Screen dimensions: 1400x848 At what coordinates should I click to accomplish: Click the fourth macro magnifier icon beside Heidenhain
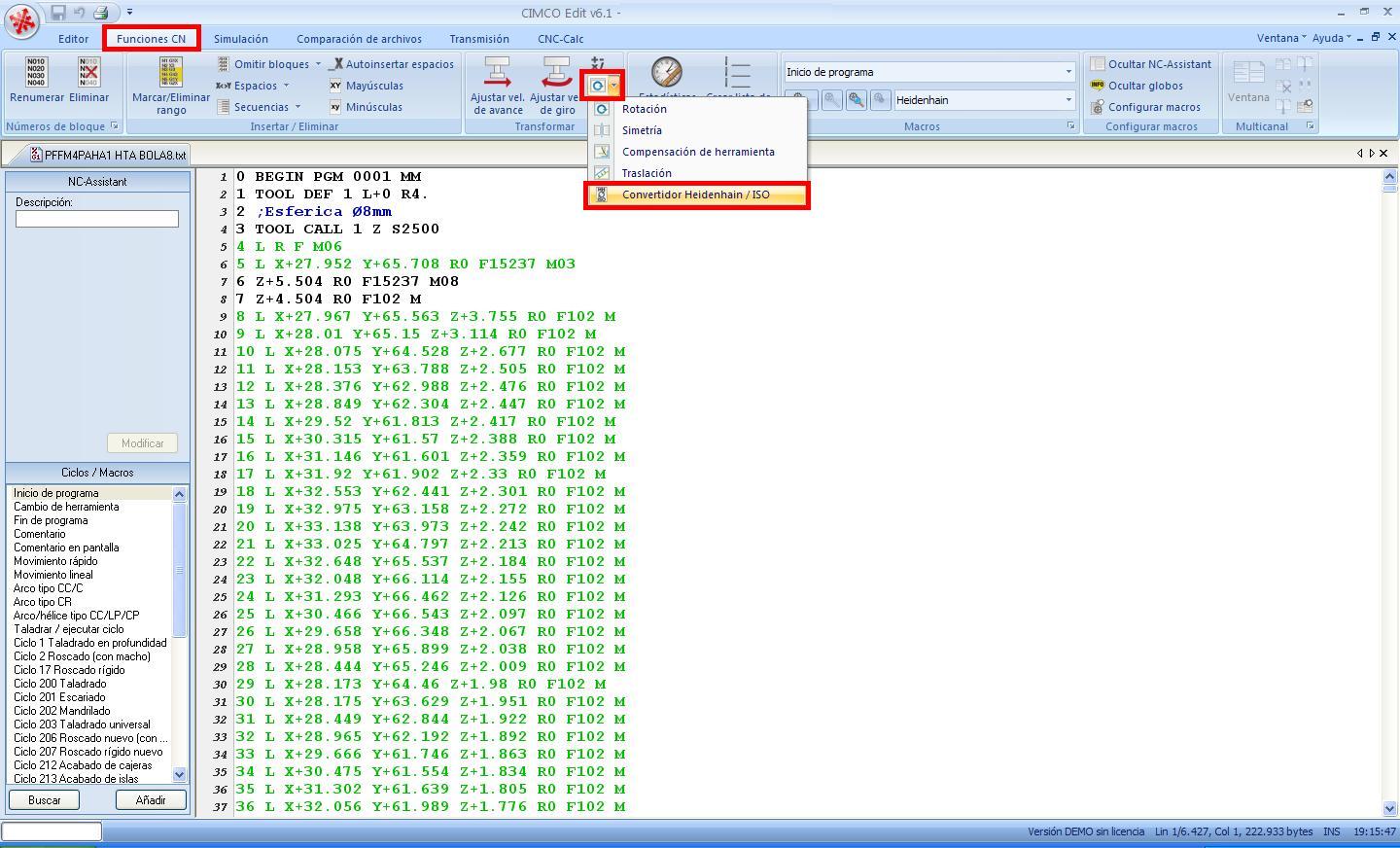pos(880,100)
